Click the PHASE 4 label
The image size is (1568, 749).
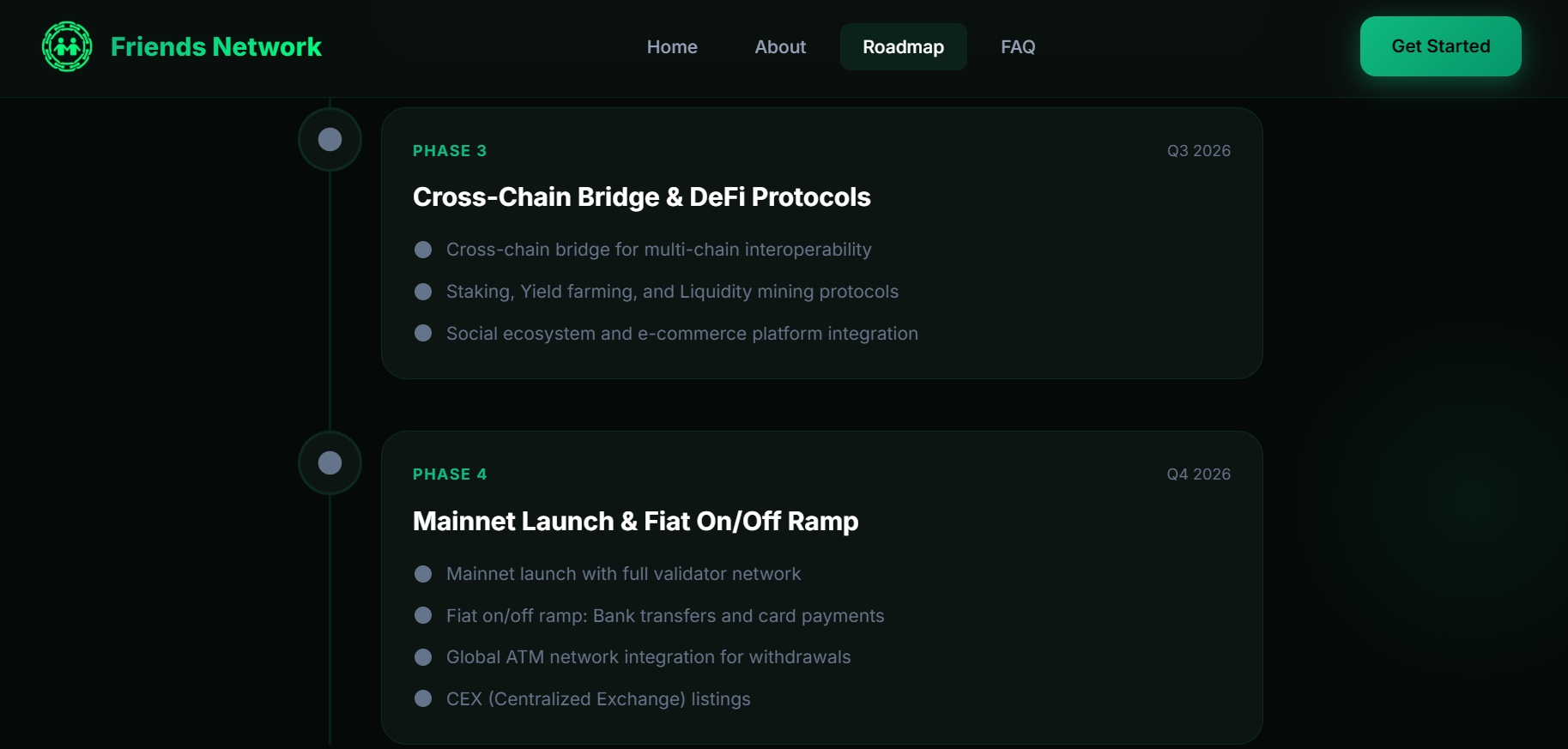pos(450,474)
